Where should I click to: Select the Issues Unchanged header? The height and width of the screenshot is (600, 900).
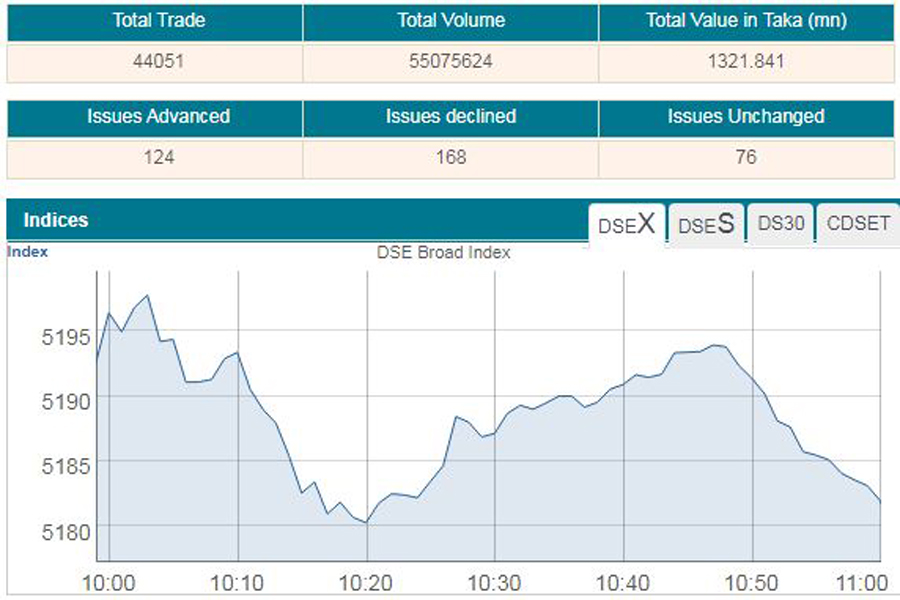[x=746, y=116]
